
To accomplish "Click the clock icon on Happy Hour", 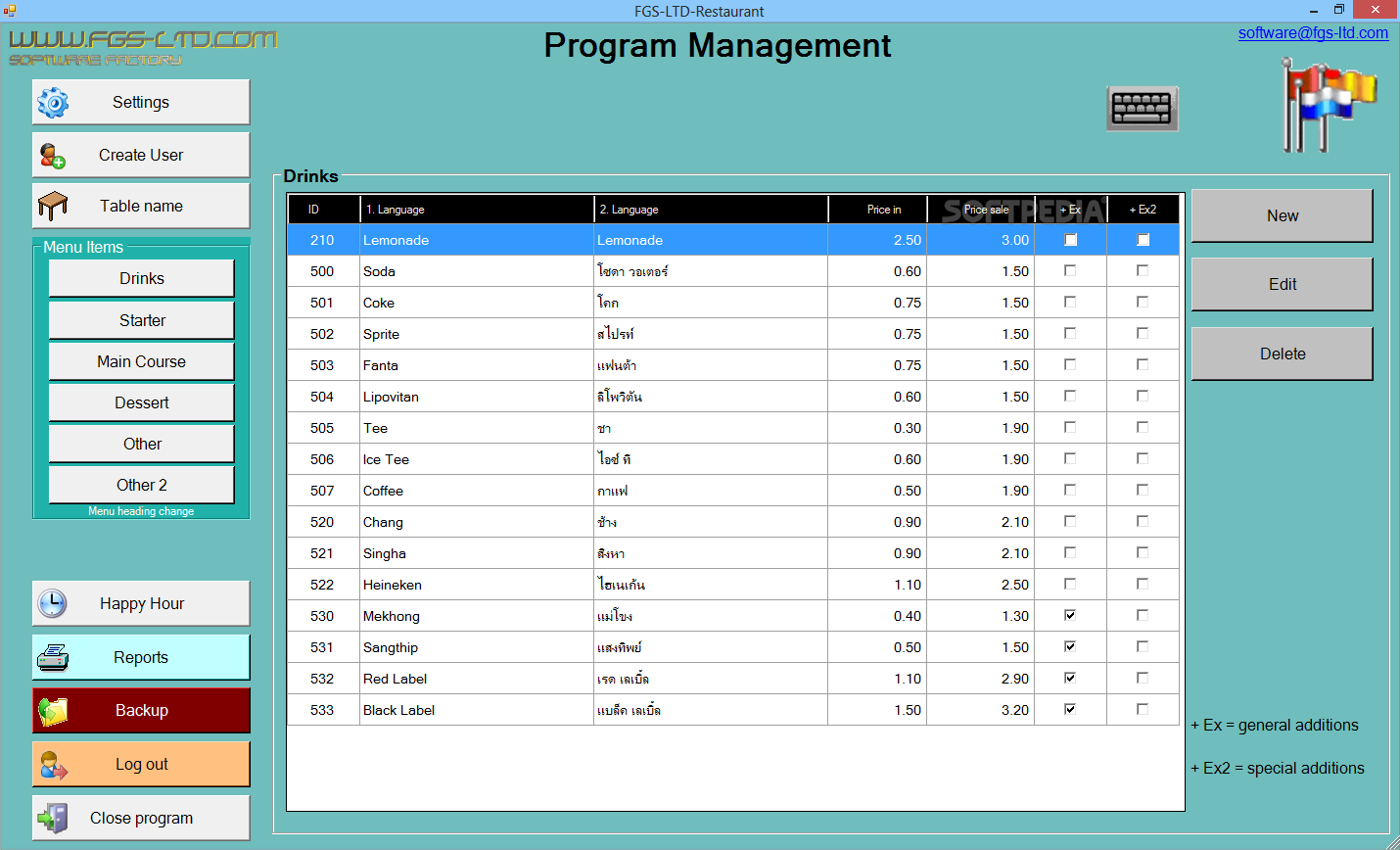I will 52,603.
